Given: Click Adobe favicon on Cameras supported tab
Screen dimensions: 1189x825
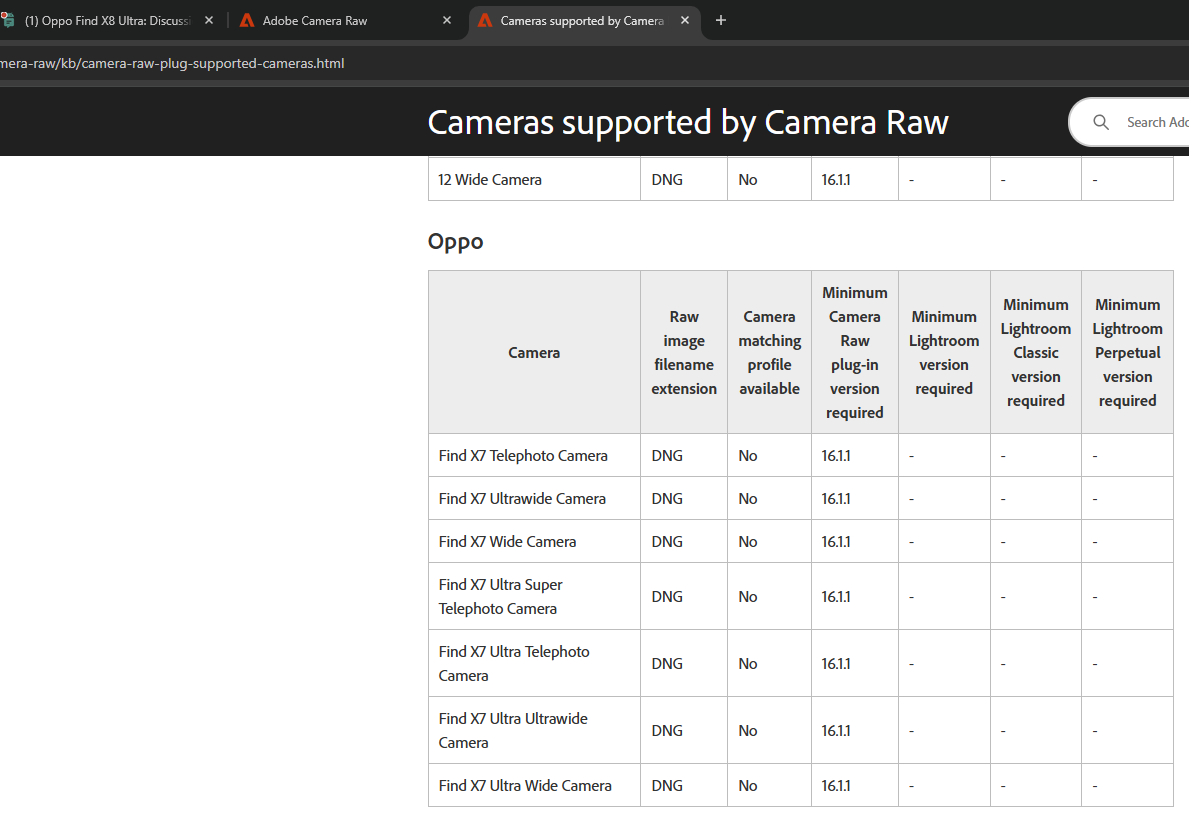Looking at the screenshot, I should (485, 20).
